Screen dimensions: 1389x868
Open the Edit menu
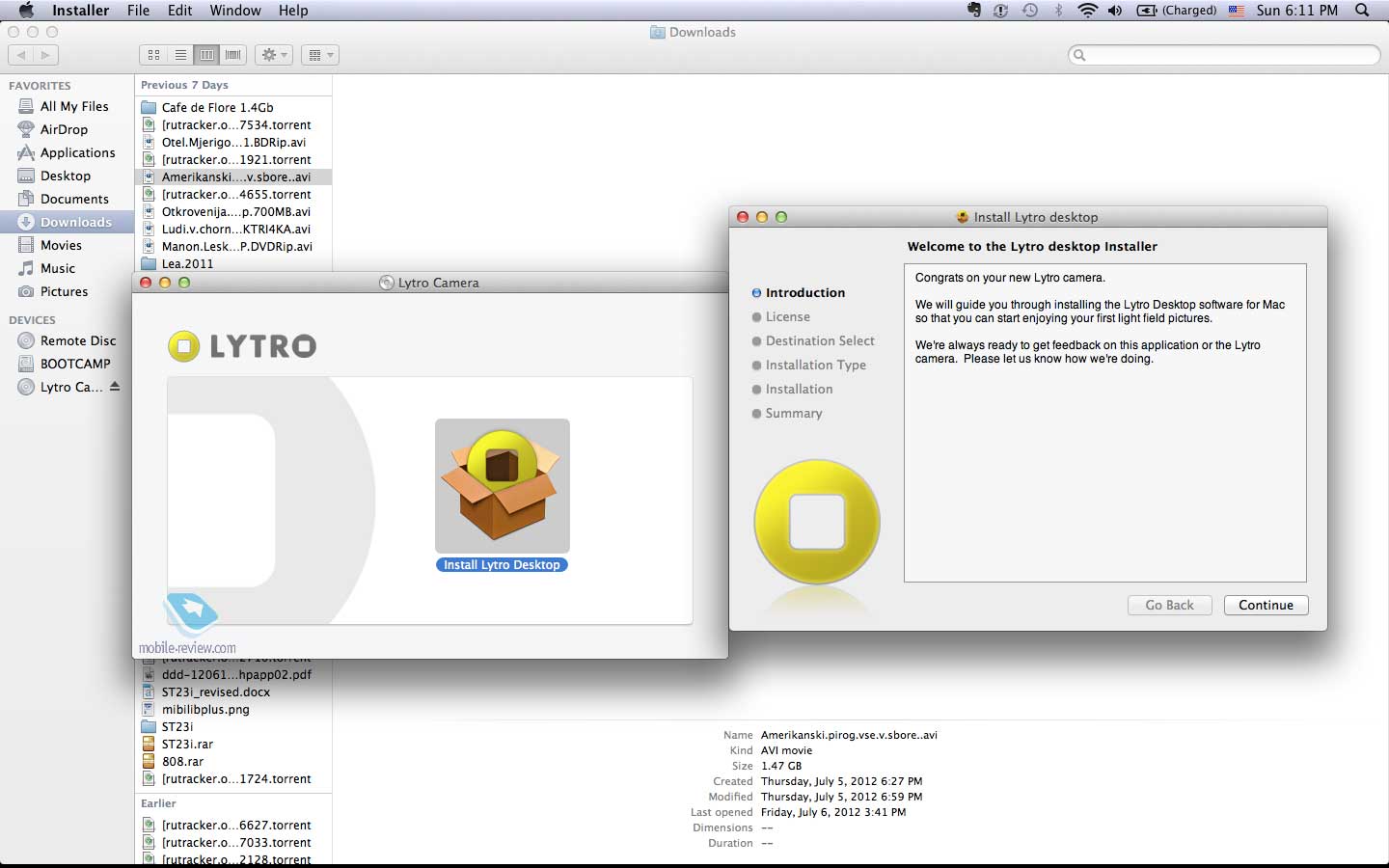click(179, 11)
